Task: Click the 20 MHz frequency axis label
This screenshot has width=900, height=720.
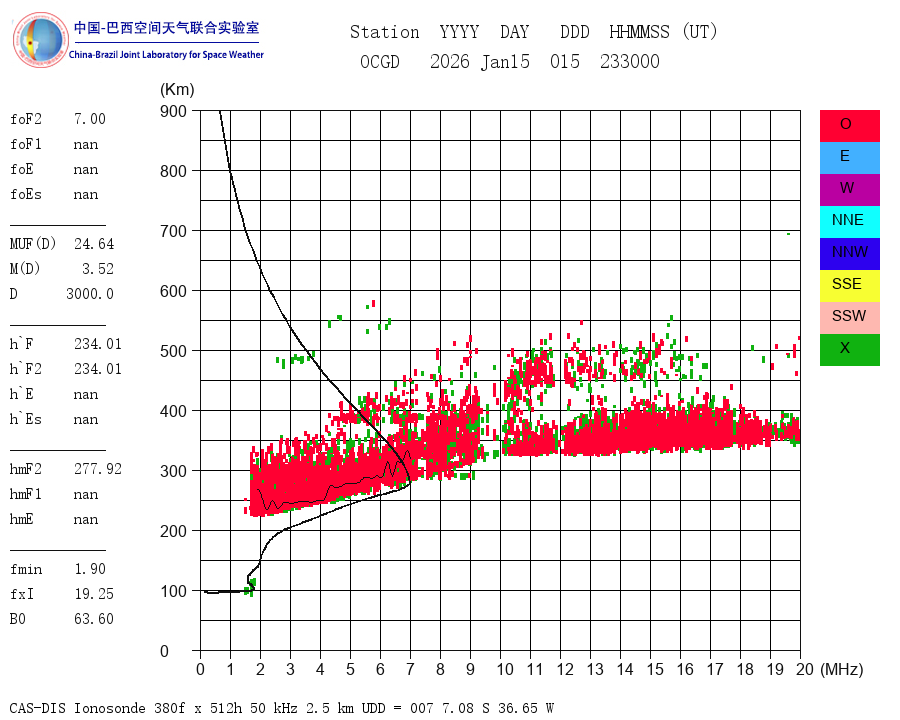Action: [x=805, y=669]
